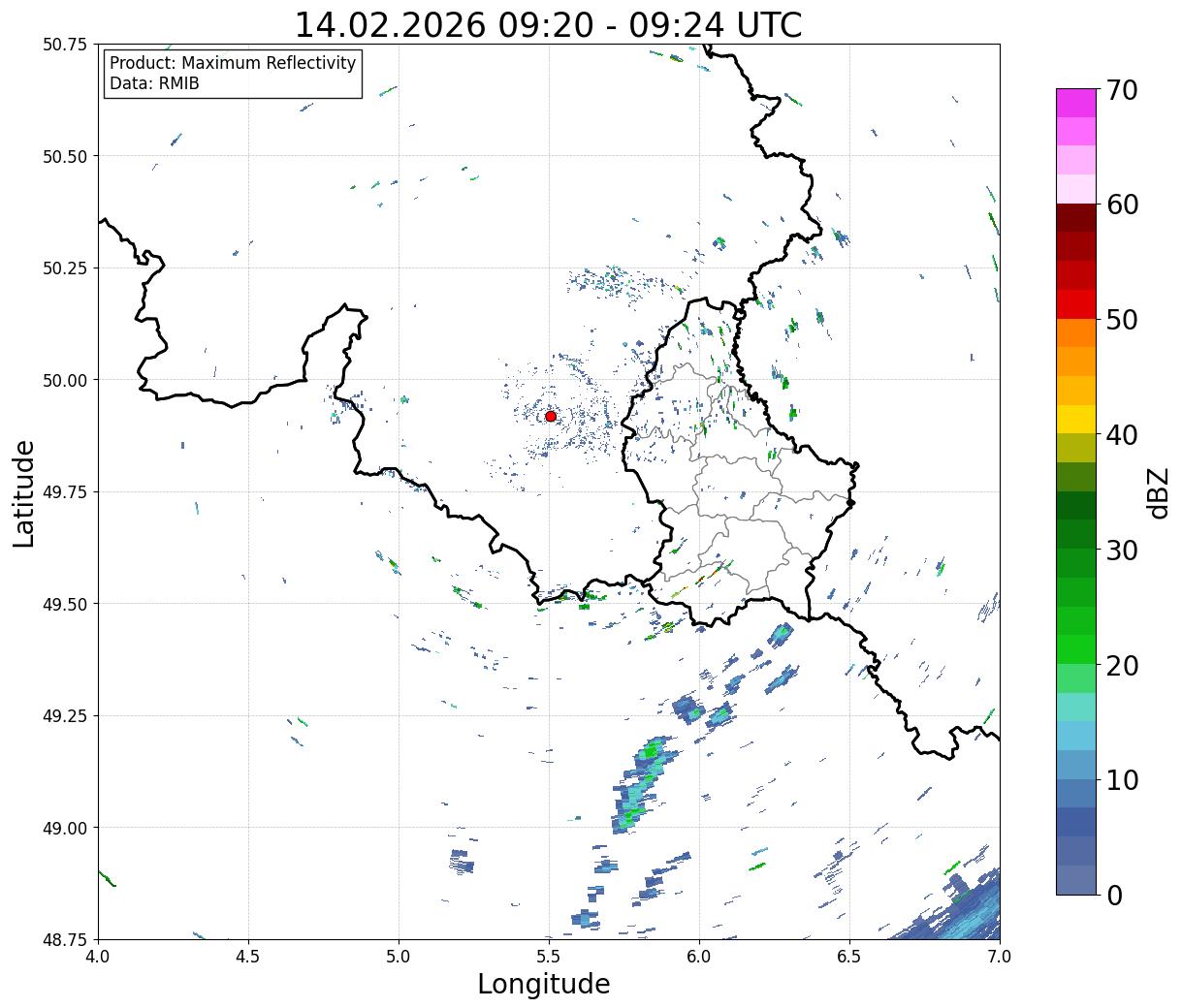Screen dimensions: 1182x1008
Task: Click the longitude tick label 5.5
Action: coord(549,957)
